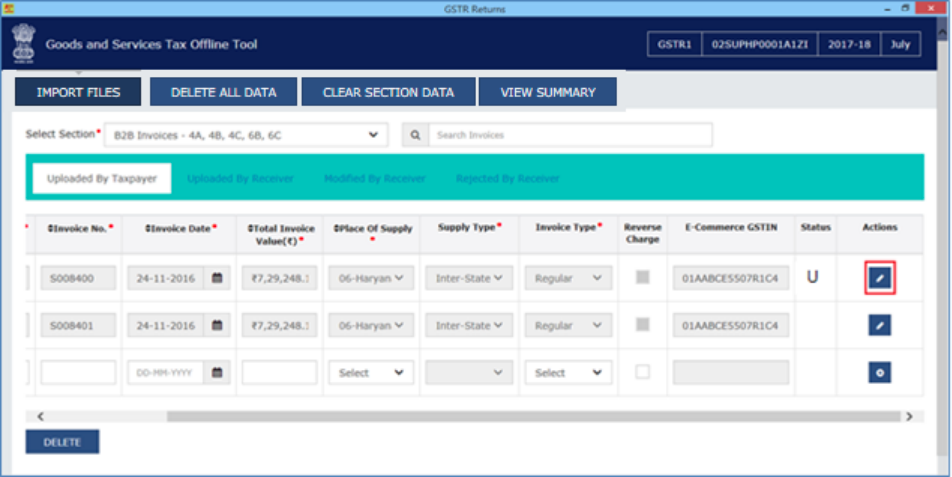The image size is (952, 477).
Task: Open the Select Section dropdown
Action: click(x=246, y=135)
